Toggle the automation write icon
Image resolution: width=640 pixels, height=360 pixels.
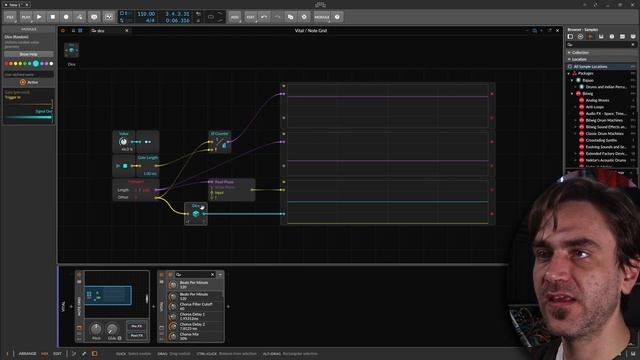[x=80, y=17]
